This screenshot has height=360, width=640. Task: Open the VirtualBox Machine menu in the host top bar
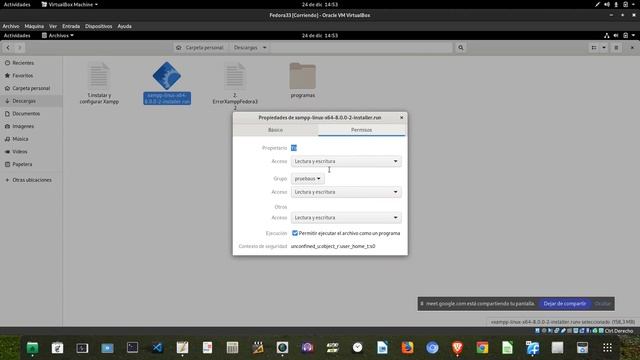coord(70,4)
